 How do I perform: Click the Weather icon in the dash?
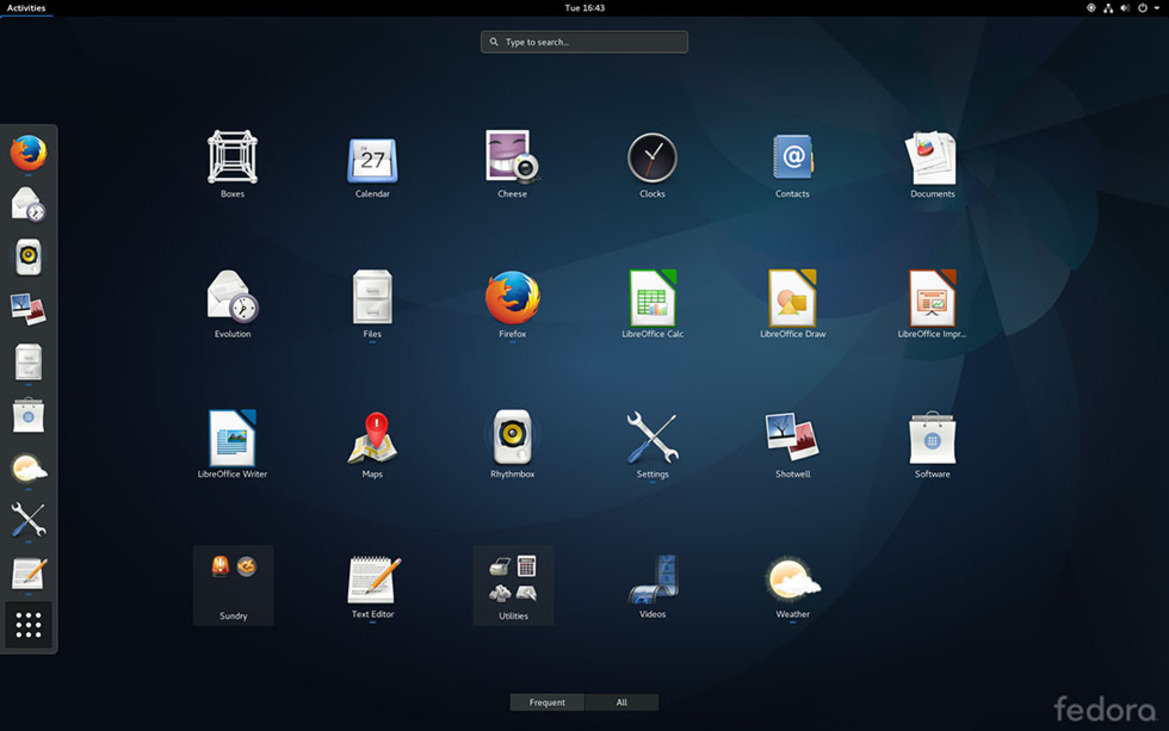[x=28, y=468]
